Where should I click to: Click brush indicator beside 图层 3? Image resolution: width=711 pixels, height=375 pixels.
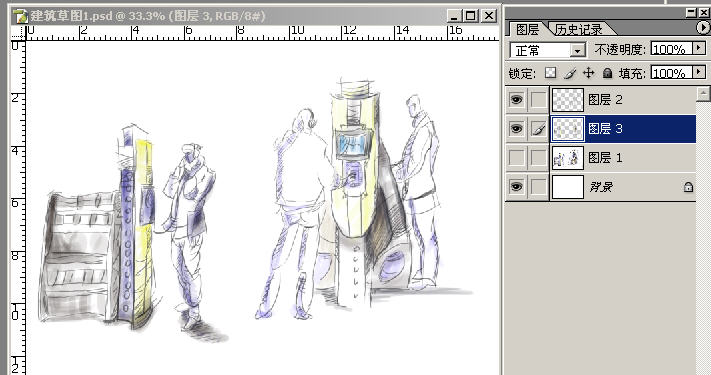click(538, 129)
